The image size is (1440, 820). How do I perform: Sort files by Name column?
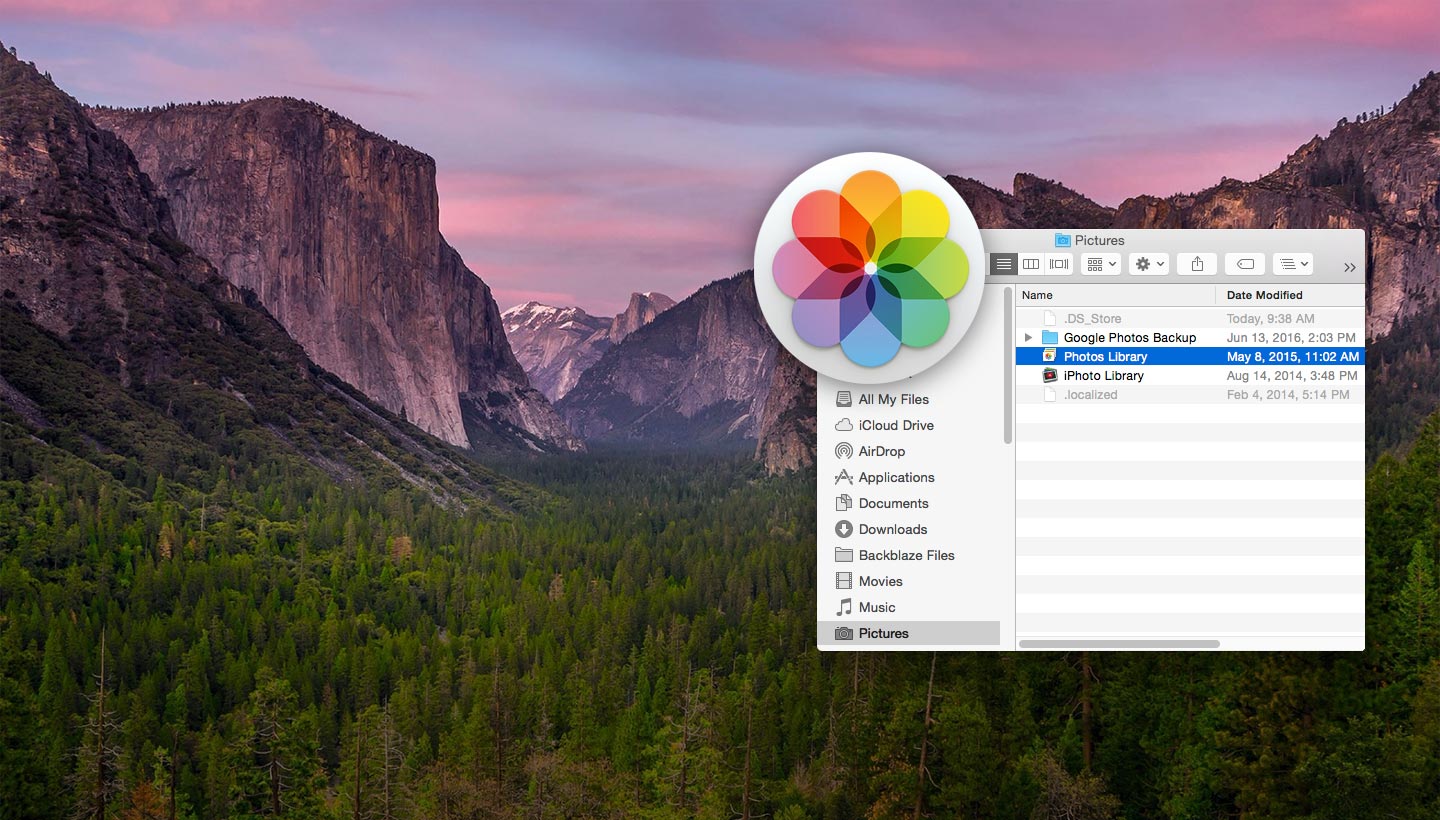coord(1115,295)
